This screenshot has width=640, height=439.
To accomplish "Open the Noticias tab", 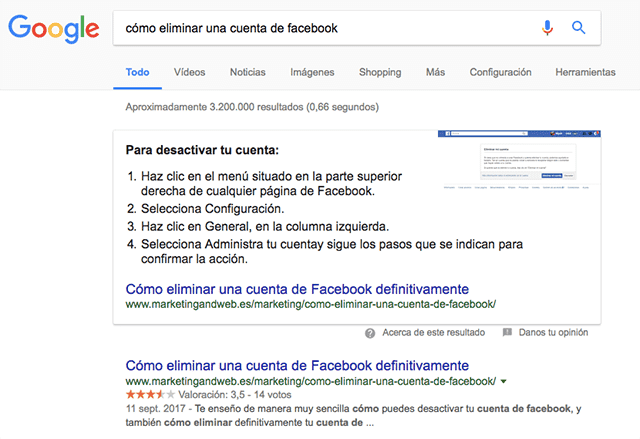I will tap(247, 72).
